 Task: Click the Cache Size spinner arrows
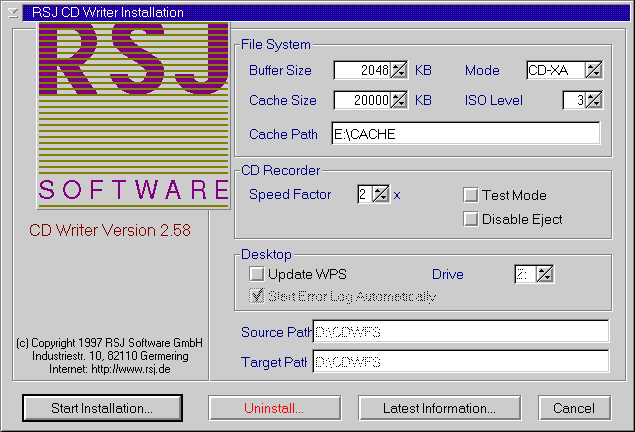[399, 100]
